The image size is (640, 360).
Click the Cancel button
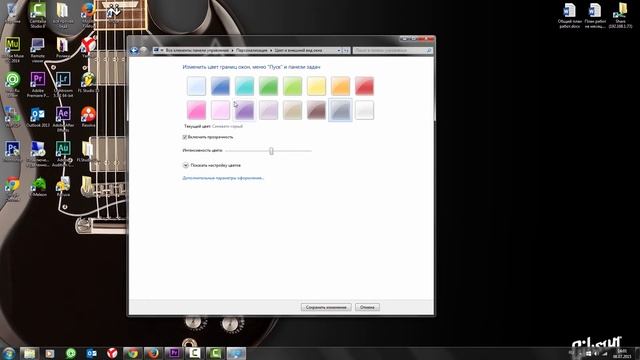(x=367, y=307)
